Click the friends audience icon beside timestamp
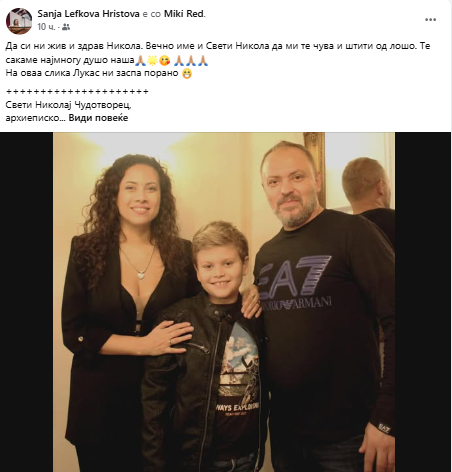 (66, 27)
